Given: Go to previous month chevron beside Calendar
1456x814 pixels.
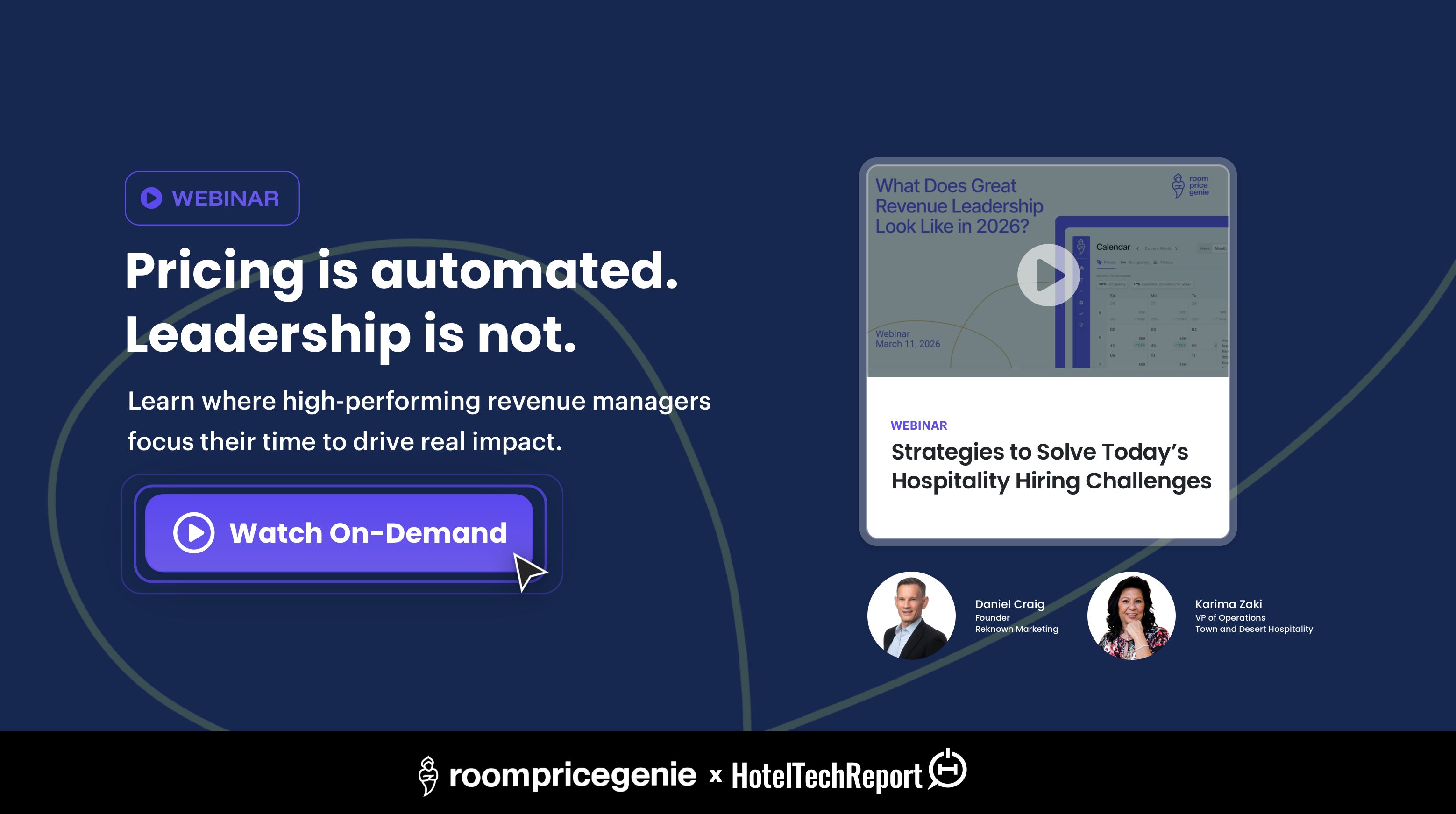Looking at the screenshot, I should click(x=1138, y=249).
